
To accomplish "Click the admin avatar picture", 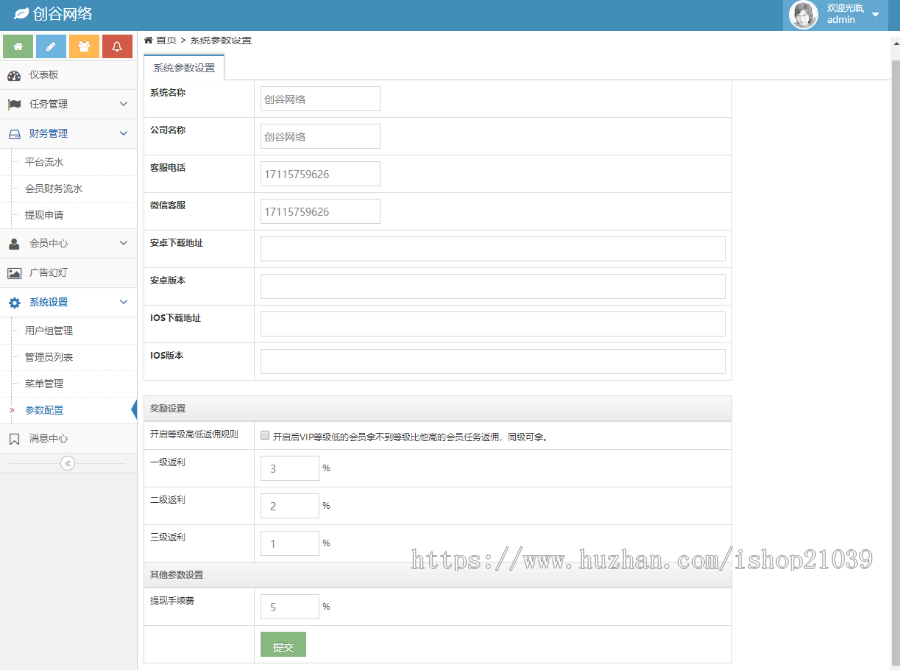I will 803,15.
